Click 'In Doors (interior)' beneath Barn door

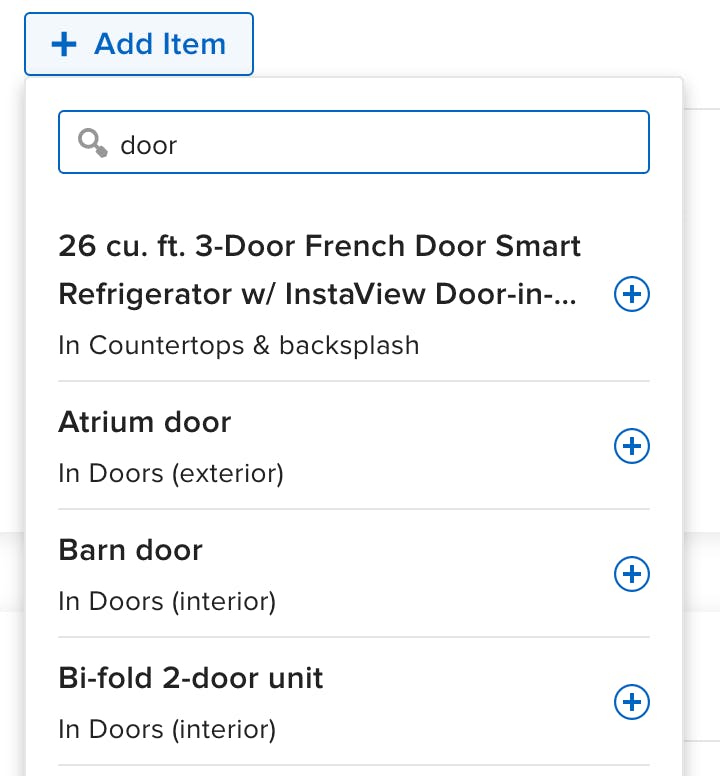[x=167, y=601]
